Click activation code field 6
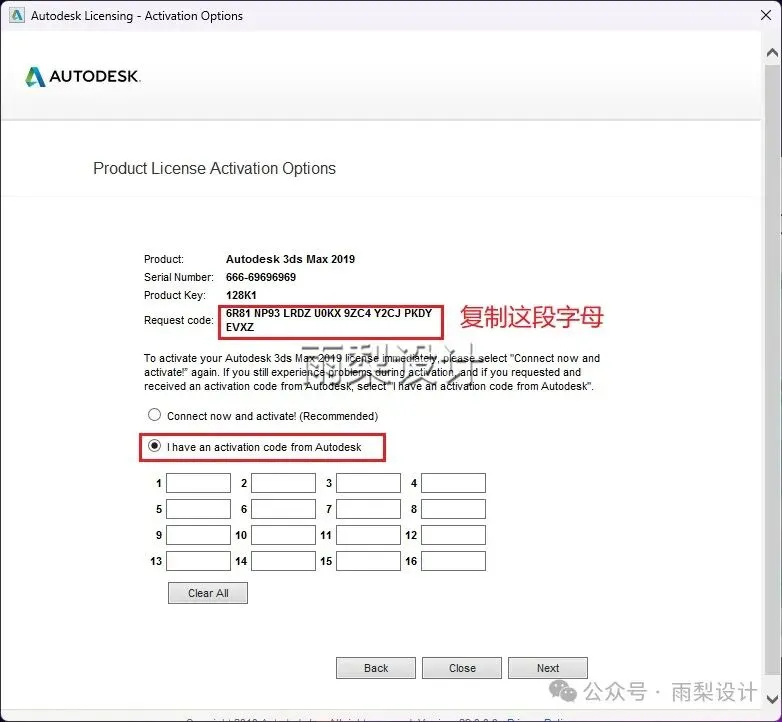Screen dimensions: 782x722 pyautogui.click(x=283, y=509)
